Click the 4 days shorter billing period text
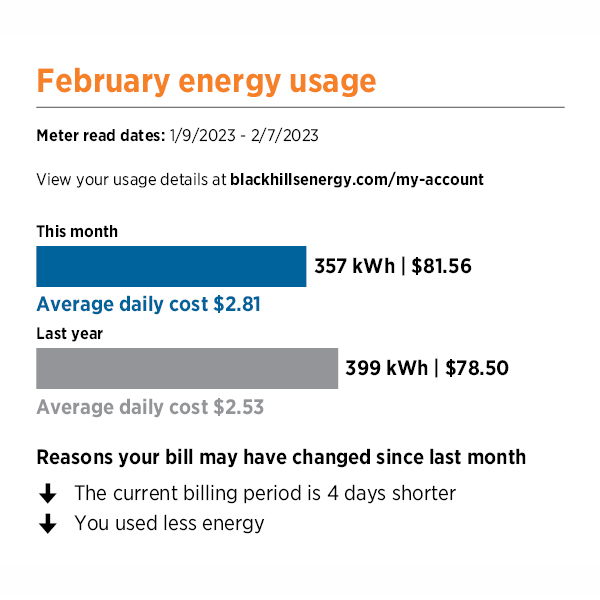Screen dimensions: 600x600 click(265, 493)
